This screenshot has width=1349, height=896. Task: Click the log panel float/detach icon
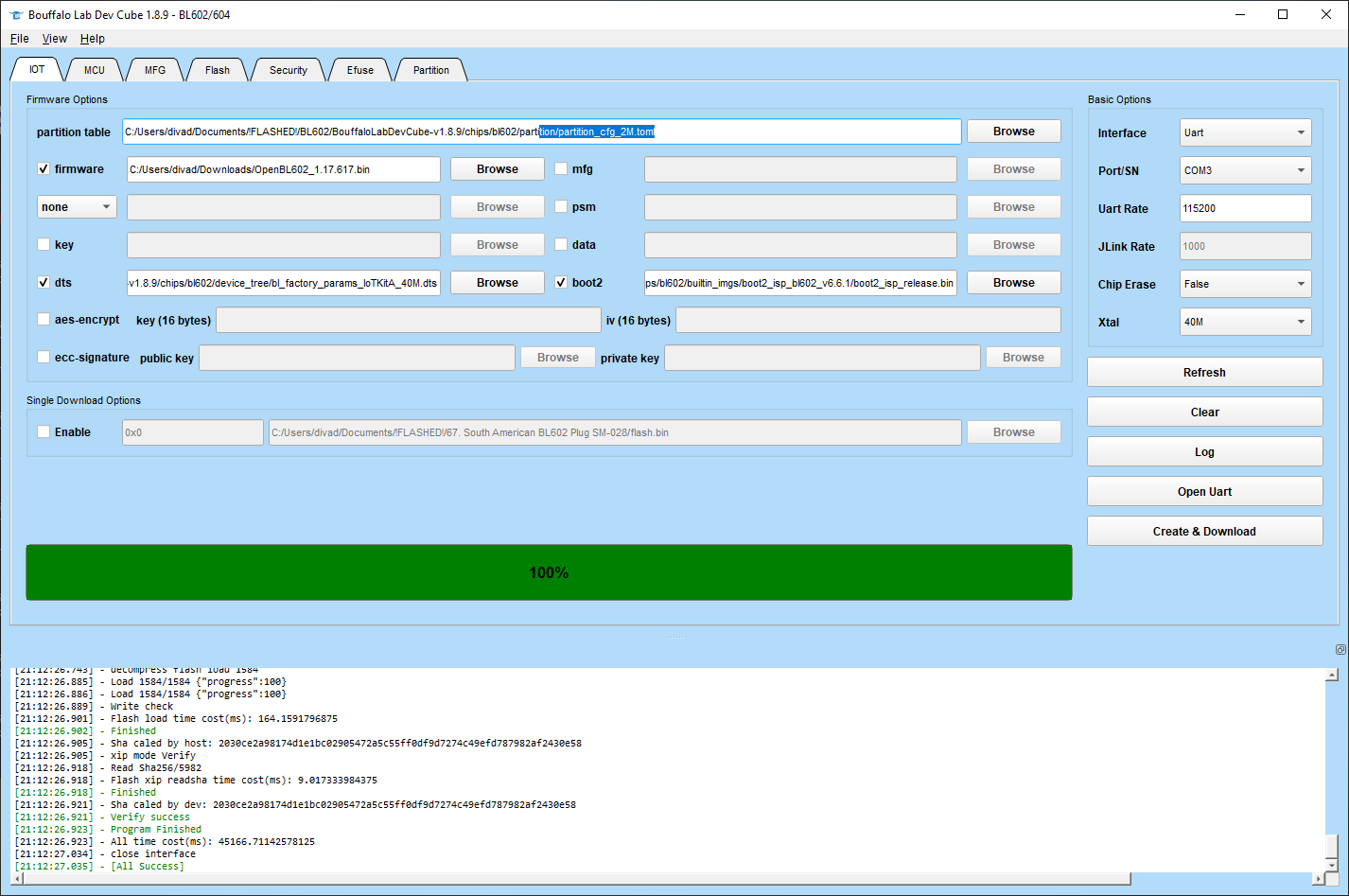1340,650
